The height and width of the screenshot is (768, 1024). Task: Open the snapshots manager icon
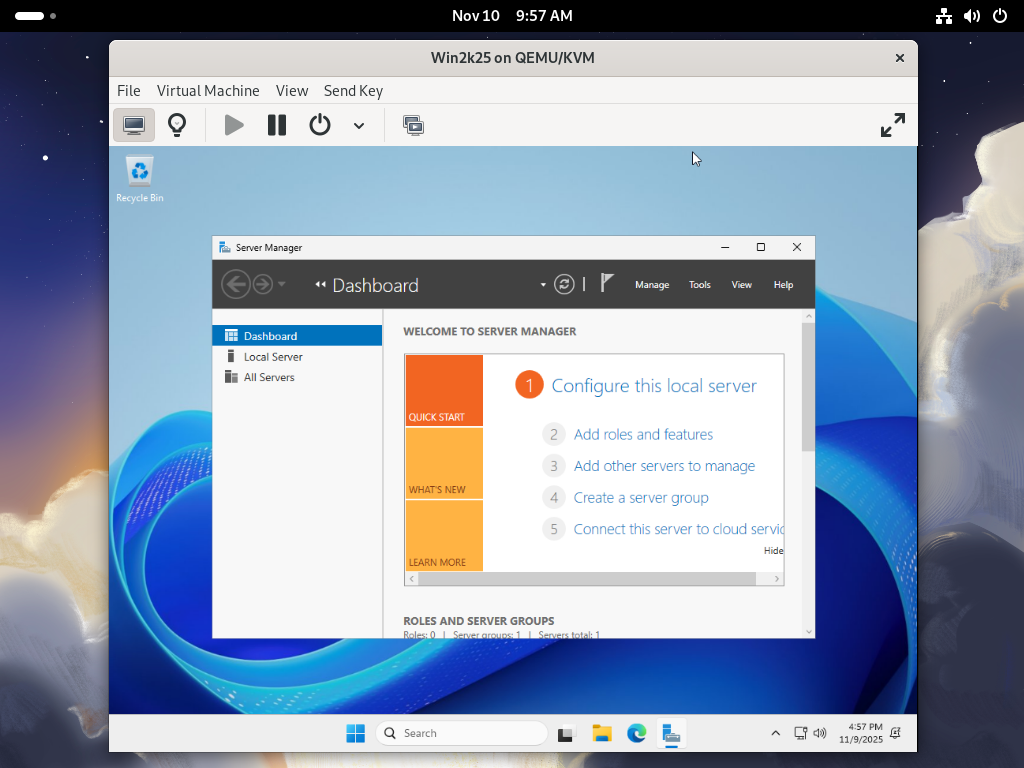413,125
